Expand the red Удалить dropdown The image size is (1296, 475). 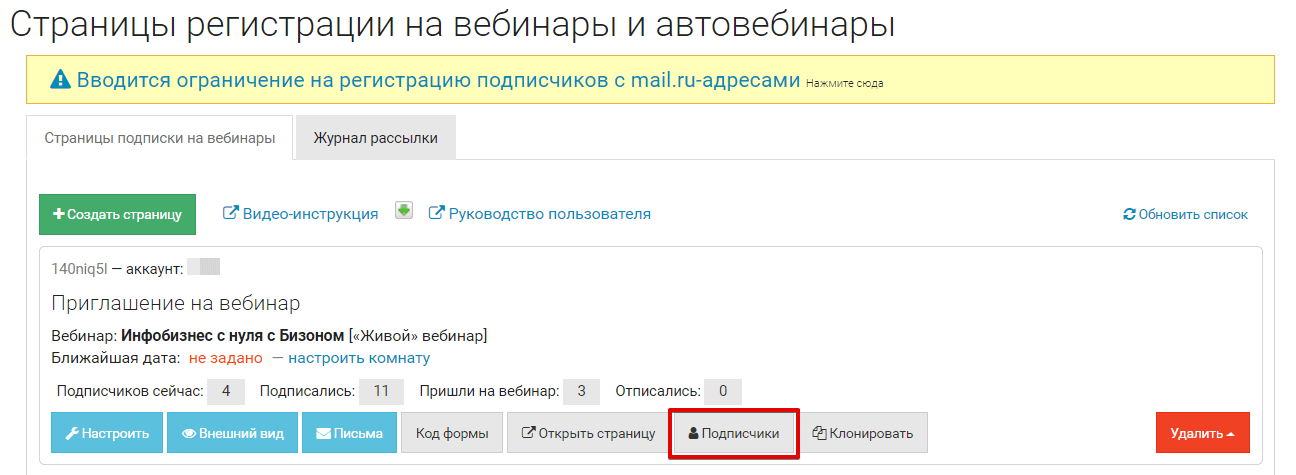[x=1202, y=433]
